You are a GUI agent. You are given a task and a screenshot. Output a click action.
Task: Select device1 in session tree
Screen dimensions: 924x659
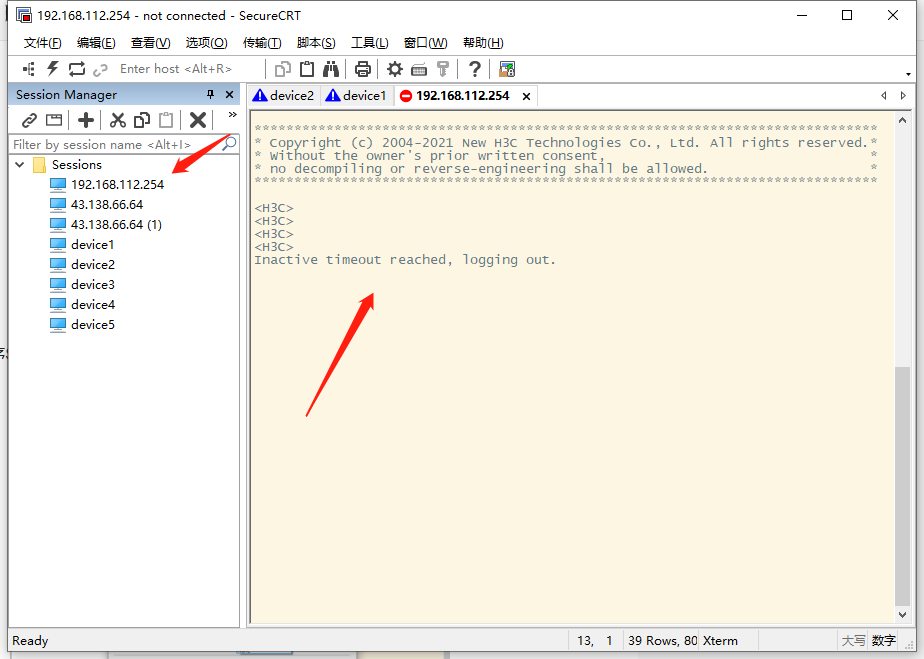pyautogui.click(x=93, y=245)
